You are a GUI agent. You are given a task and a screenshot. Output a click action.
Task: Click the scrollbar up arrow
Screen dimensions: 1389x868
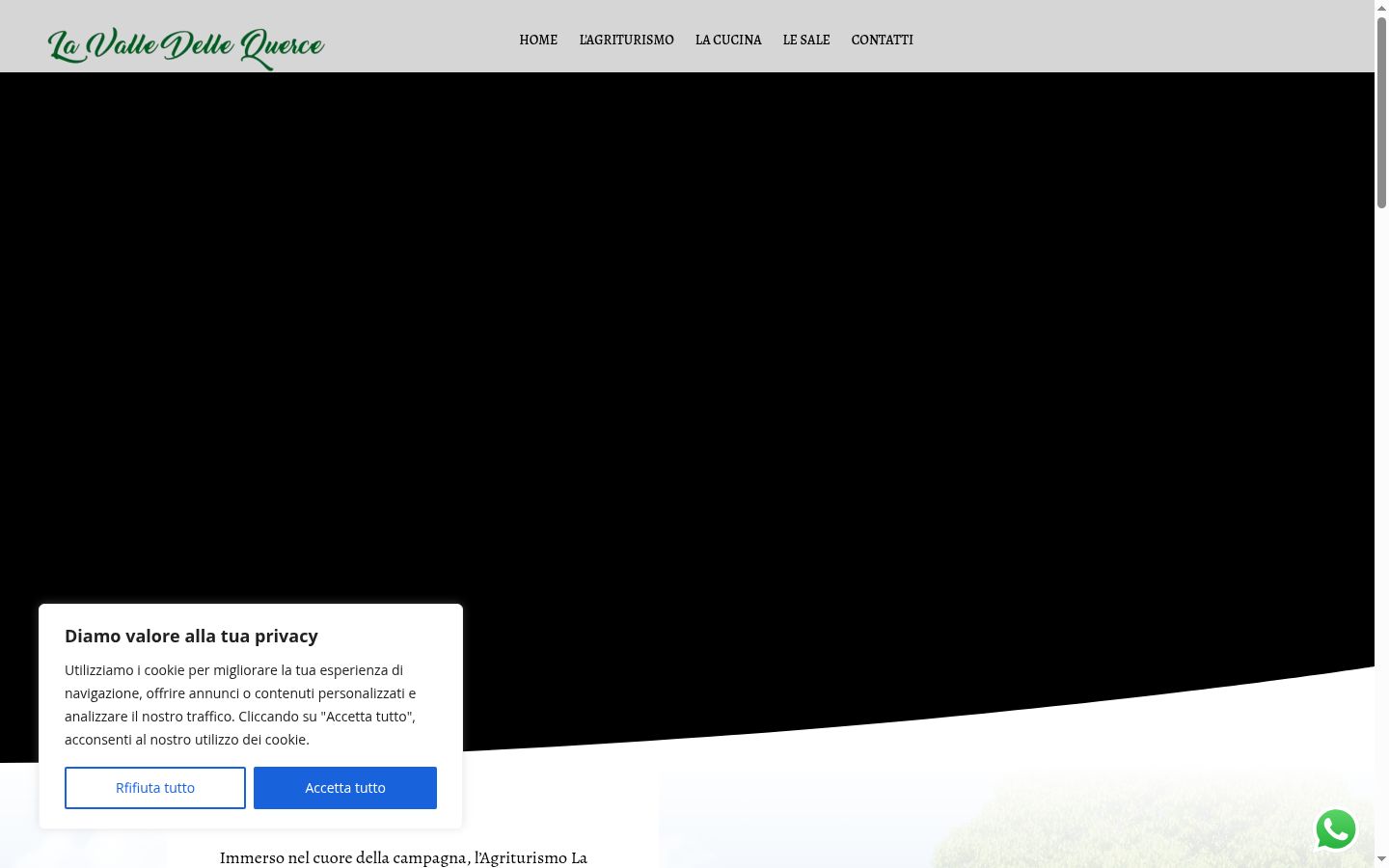point(1381,7)
